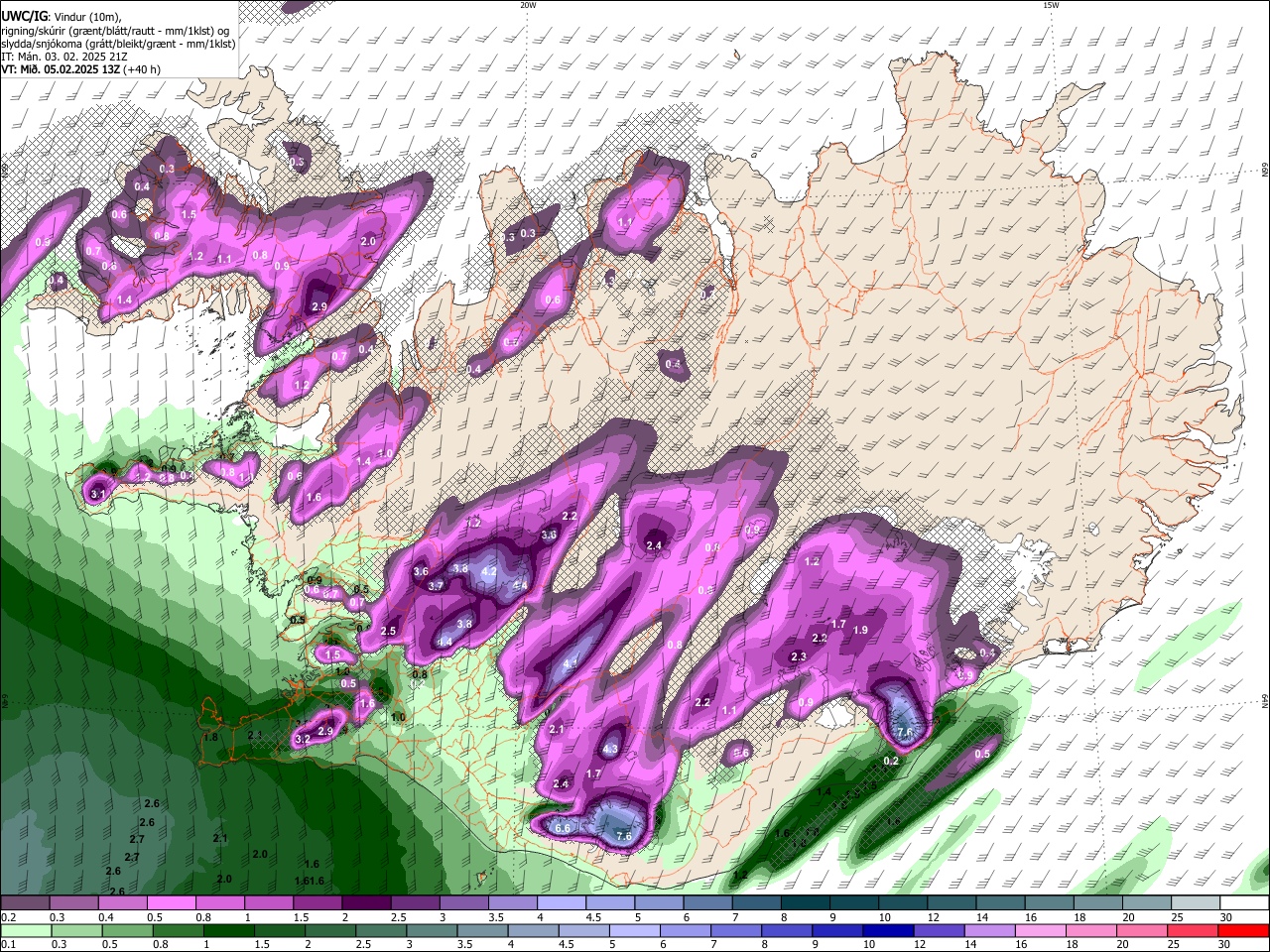Select the crimson 25 swatch in rain legend

1193,931
